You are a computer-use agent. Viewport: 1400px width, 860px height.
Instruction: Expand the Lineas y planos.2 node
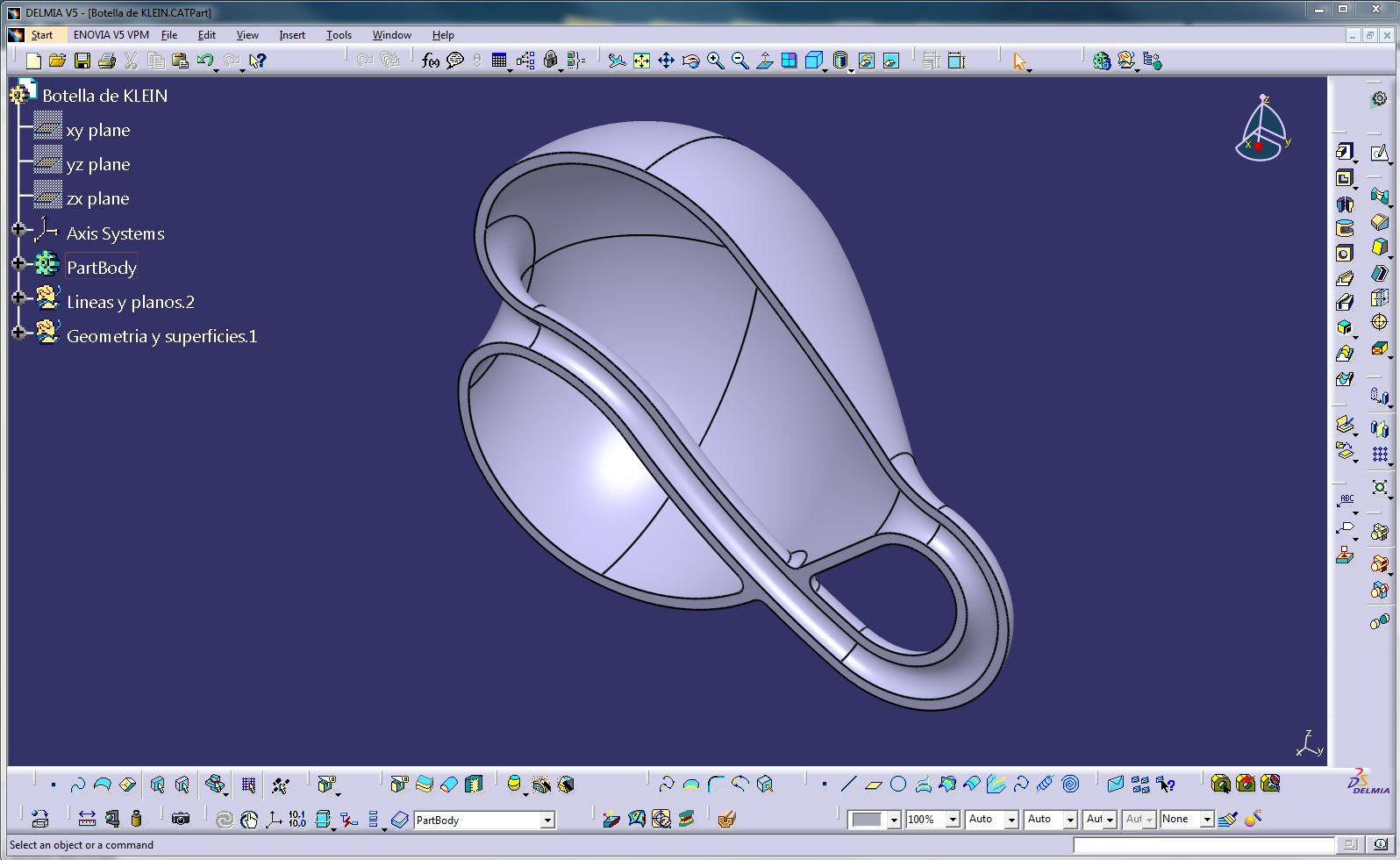(18, 297)
